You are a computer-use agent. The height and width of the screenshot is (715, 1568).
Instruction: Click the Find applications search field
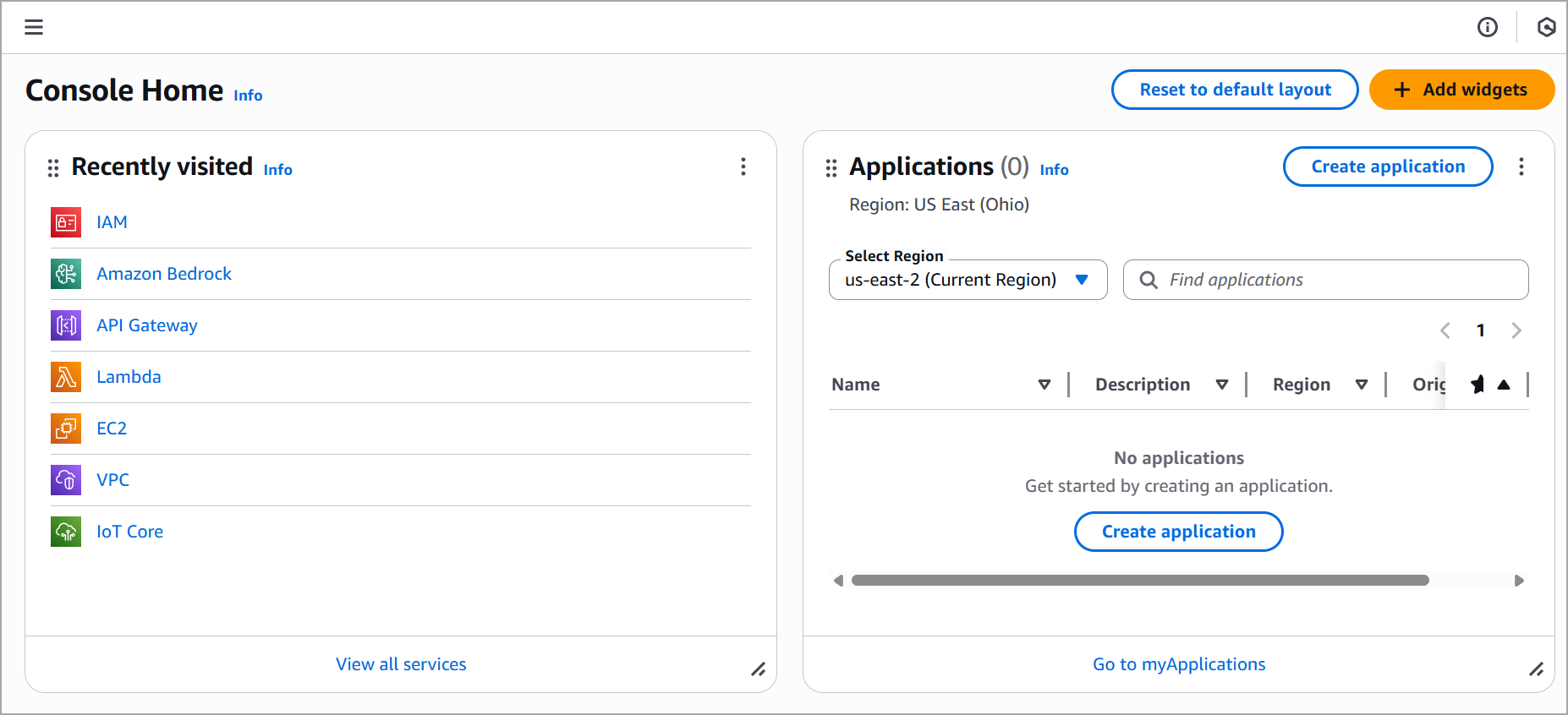[x=1324, y=280]
